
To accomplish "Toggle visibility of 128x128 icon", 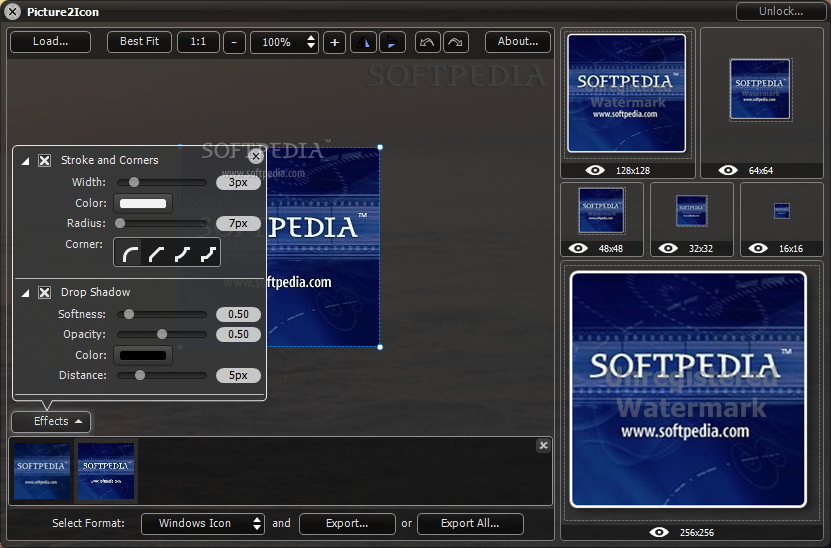I will 595,170.
